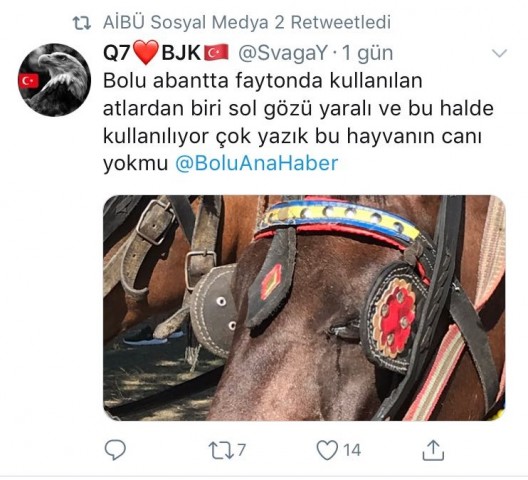Click the Turkish flag inside the avatar
The image size is (528, 480).
click(x=29, y=81)
